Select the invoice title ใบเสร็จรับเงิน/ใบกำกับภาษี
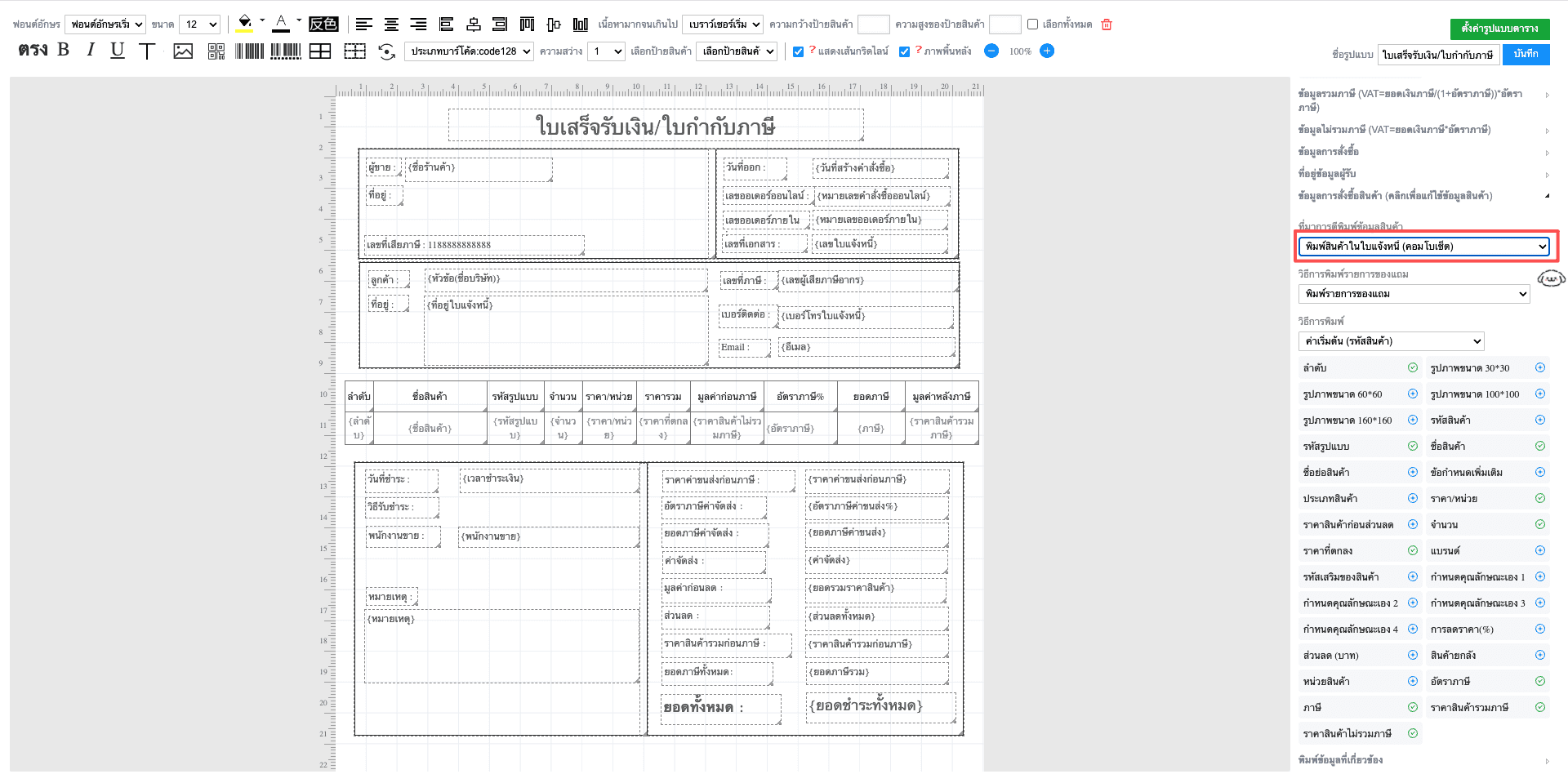This screenshot has height=783, width=1568. [x=656, y=127]
